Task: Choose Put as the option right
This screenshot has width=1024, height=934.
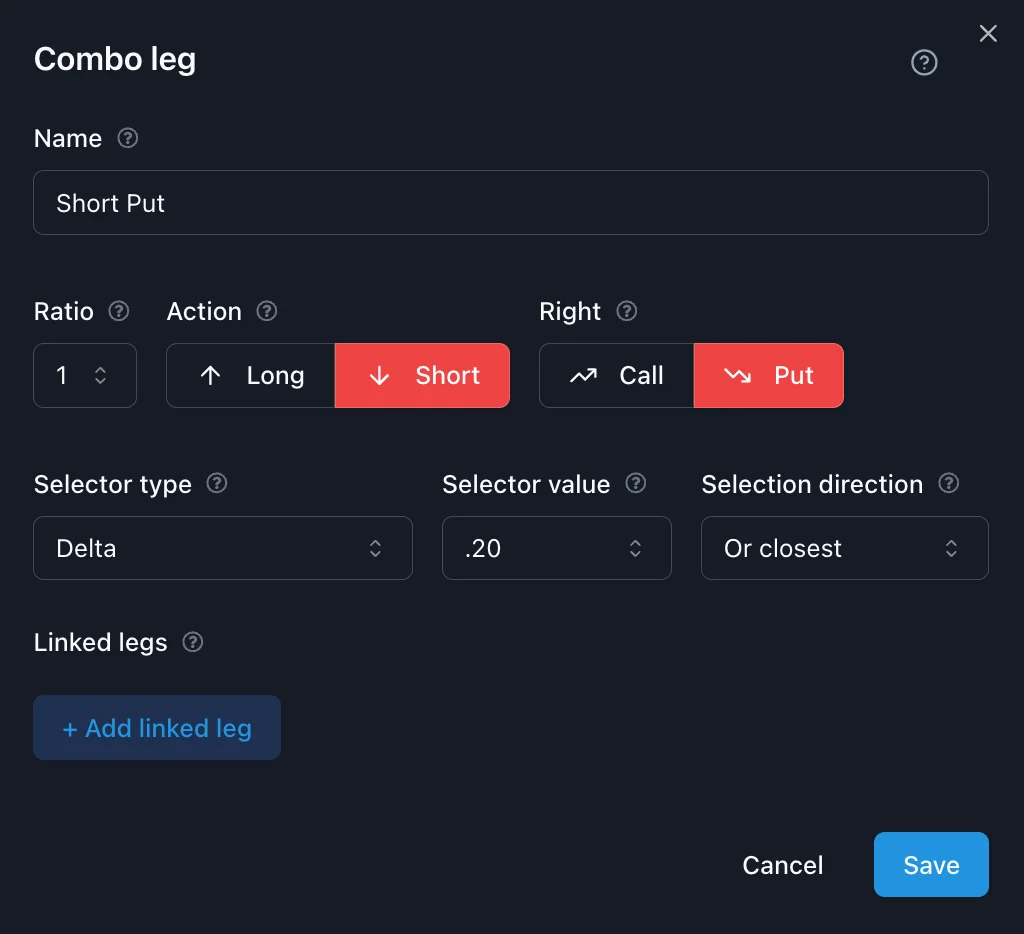Action: coord(768,376)
